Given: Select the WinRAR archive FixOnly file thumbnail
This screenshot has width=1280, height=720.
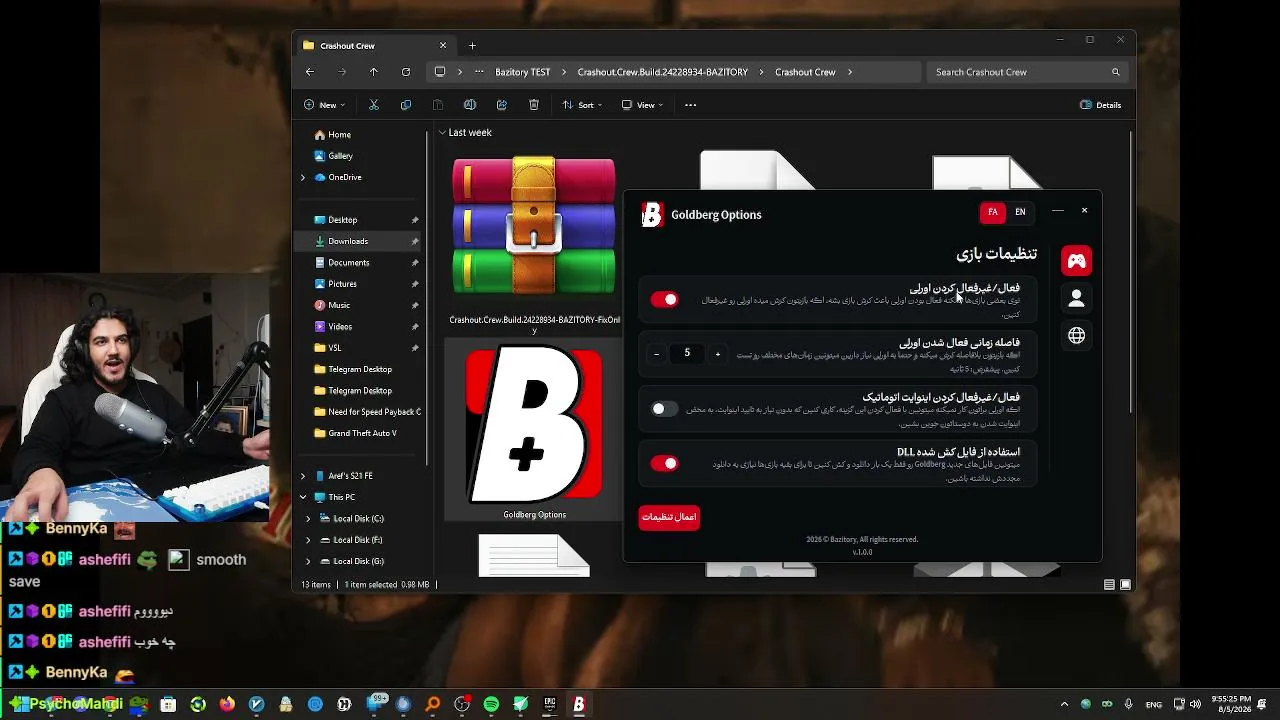Looking at the screenshot, I should coord(534,226).
